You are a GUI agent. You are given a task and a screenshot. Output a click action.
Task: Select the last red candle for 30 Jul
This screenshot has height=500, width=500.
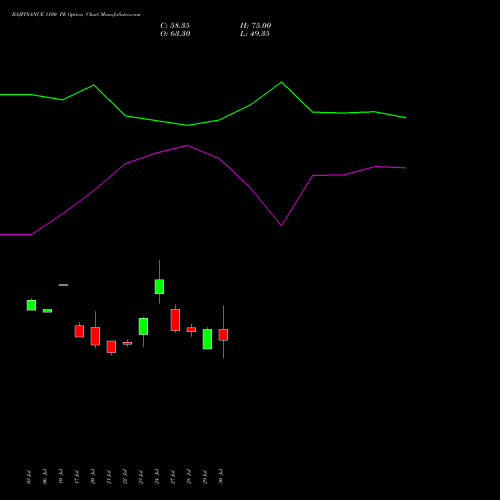[223, 335]
